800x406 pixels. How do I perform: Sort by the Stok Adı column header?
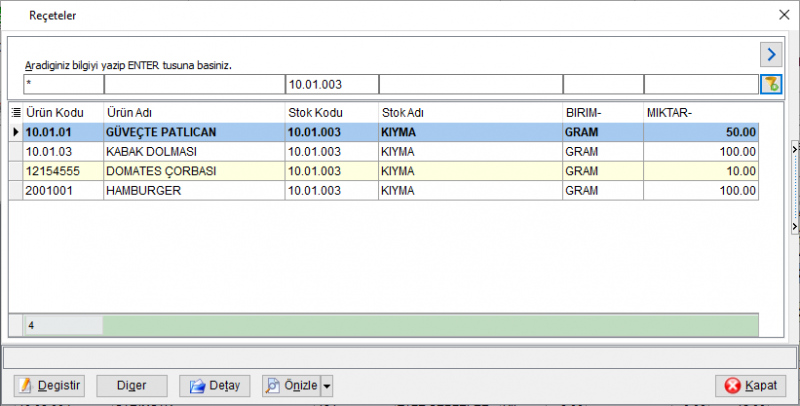coord(403,113)
